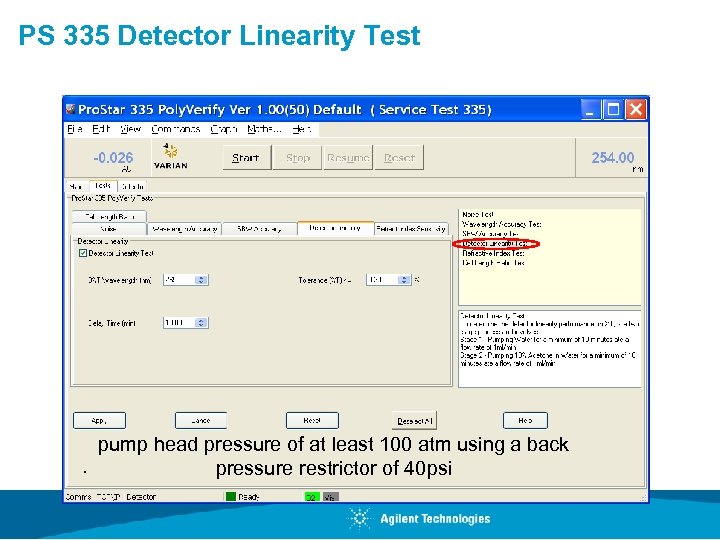This screenshot has height=540, width=720.
Task: Click the Deselect All button
Action: (414, 421)
